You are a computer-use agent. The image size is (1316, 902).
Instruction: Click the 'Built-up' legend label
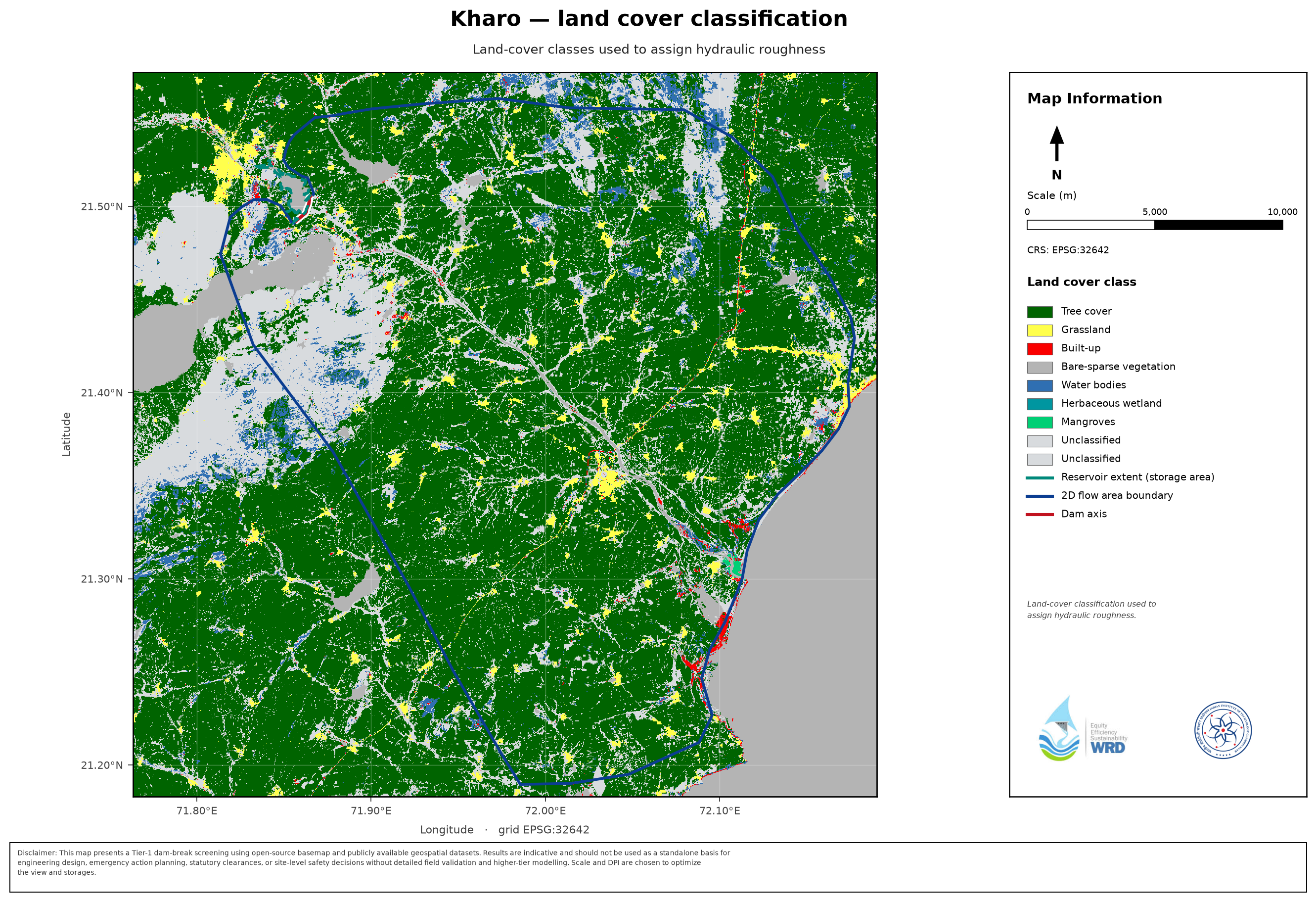point(1081,348)
